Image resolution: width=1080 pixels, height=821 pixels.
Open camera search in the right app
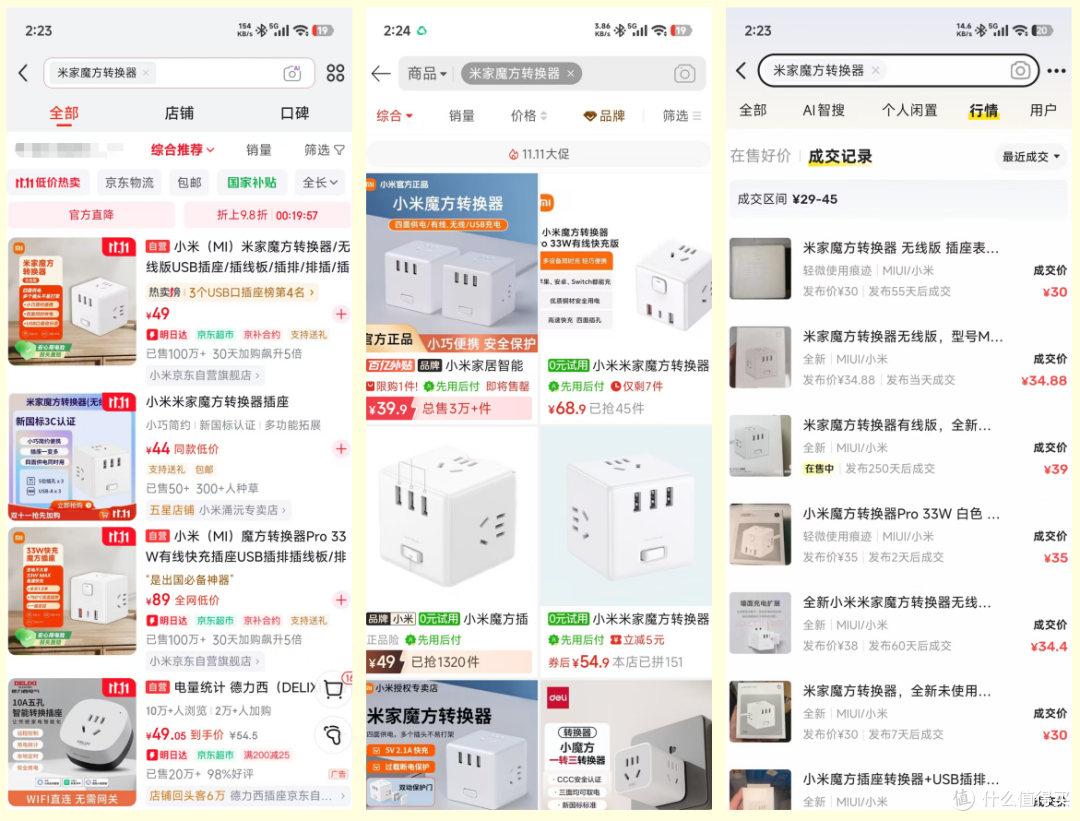click(x=1020, y=70)
